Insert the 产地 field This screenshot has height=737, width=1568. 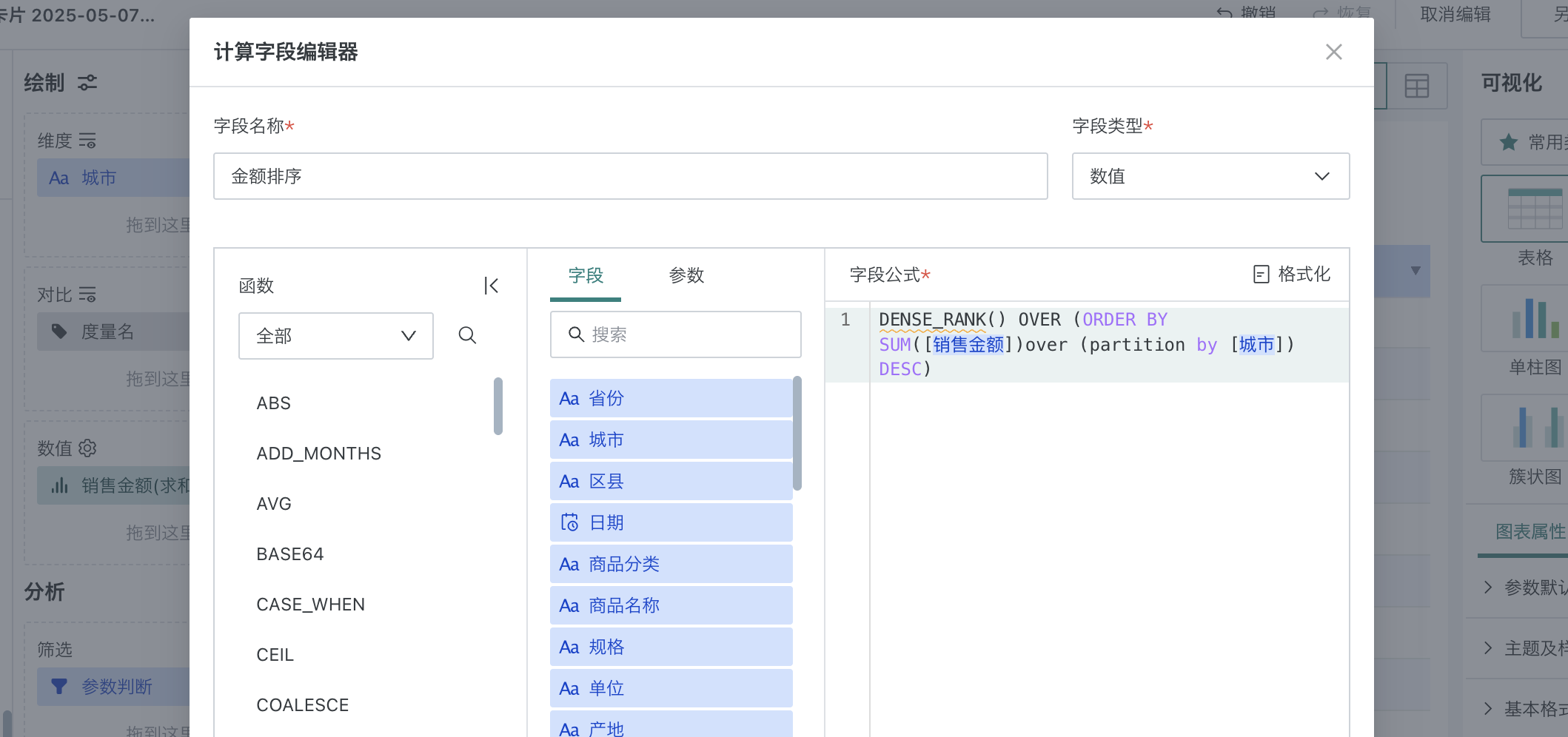click(671, 724)
